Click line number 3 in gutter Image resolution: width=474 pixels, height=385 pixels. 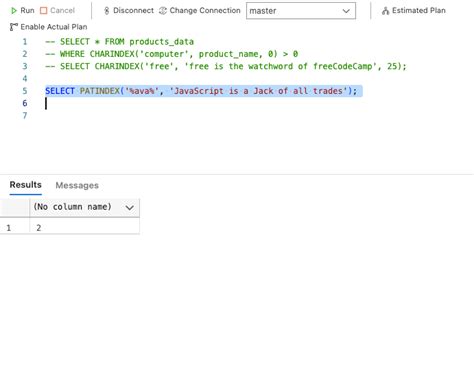(x=25, y=66)
